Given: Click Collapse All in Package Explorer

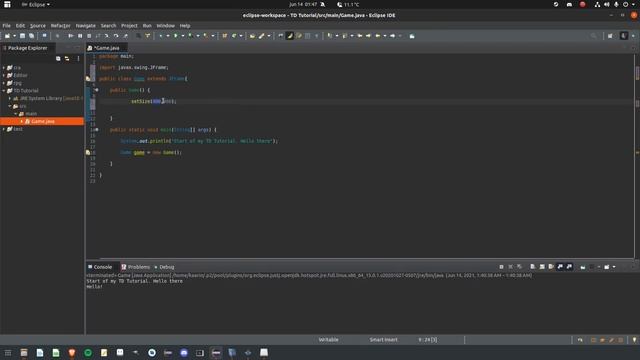Looking at the screenshot, I should pos(58,58).
